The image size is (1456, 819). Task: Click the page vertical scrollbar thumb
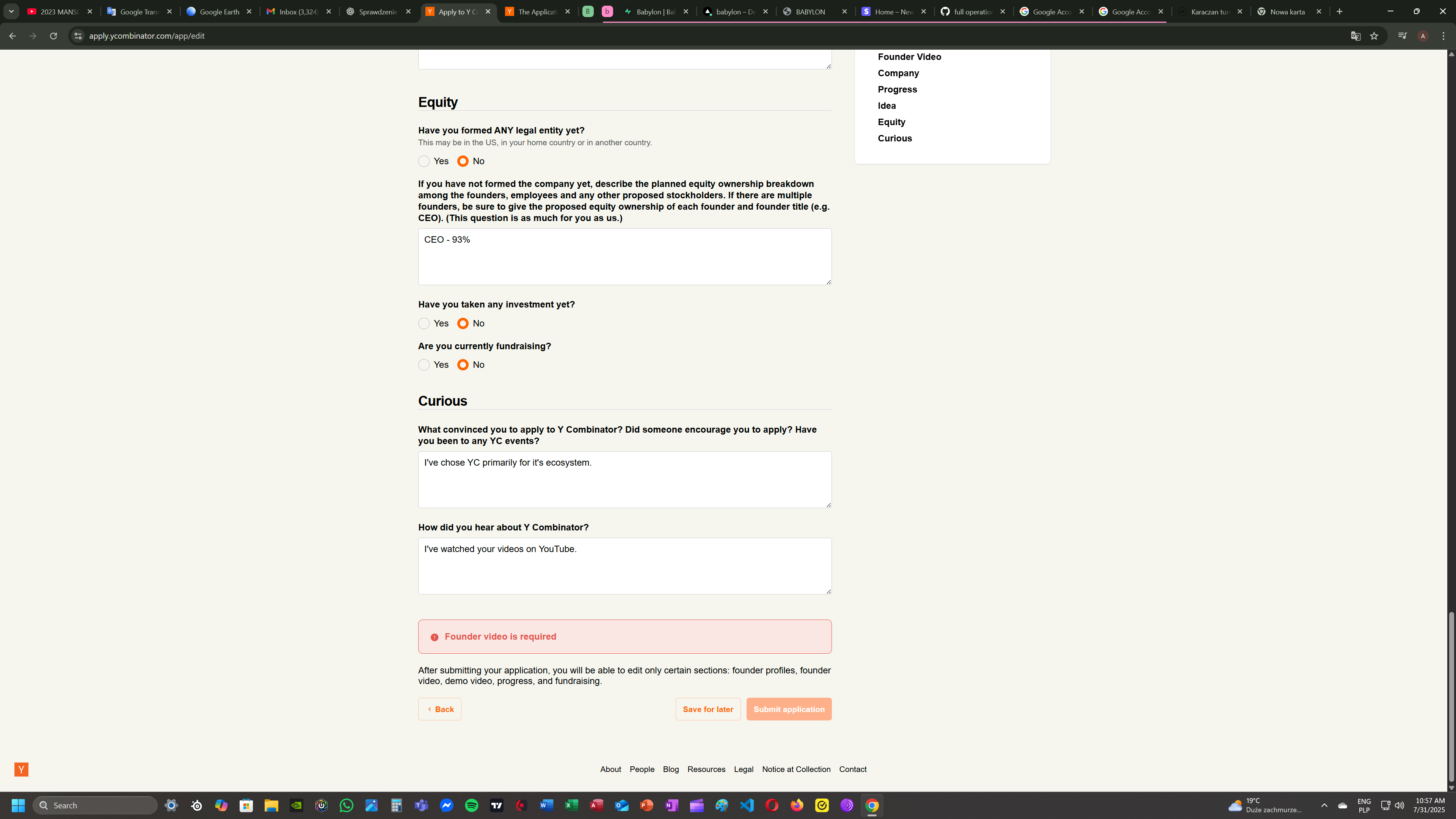tap(1451, 697)
